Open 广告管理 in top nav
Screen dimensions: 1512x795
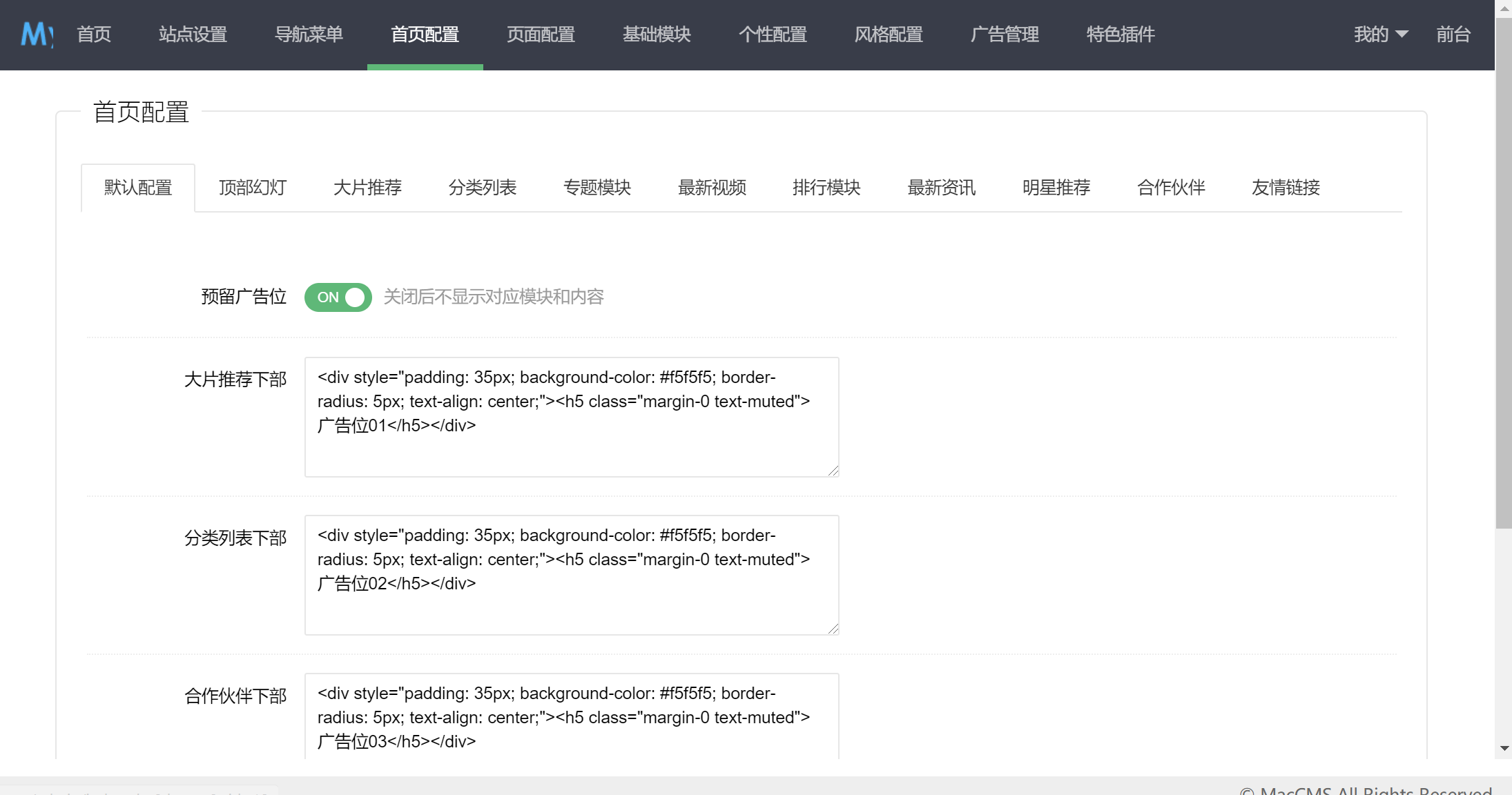click(1005, 35)
